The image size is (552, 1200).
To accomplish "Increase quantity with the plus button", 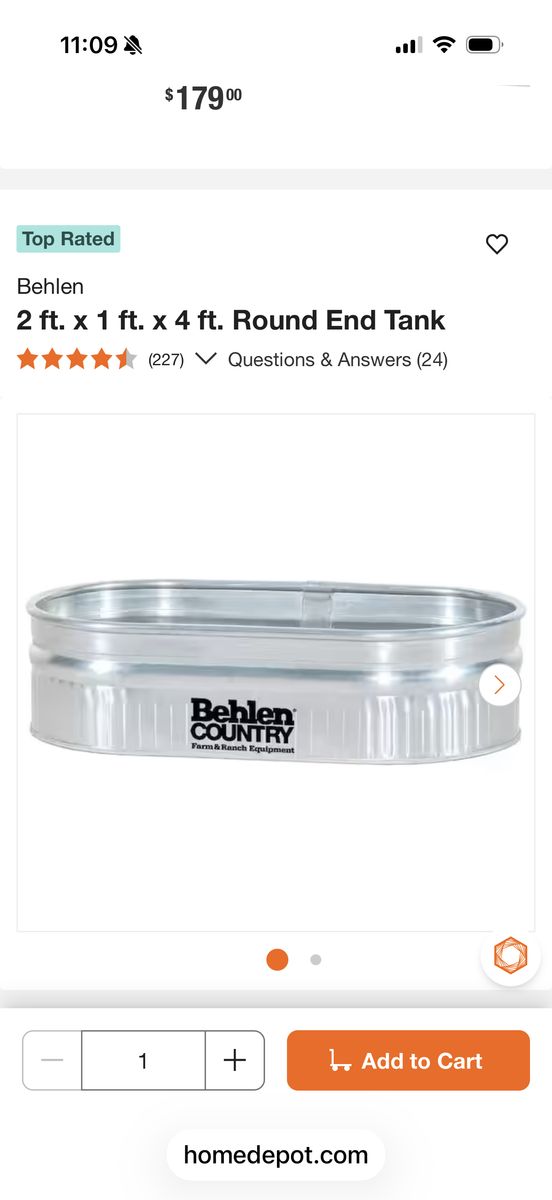I will (x=234, y=1060).
